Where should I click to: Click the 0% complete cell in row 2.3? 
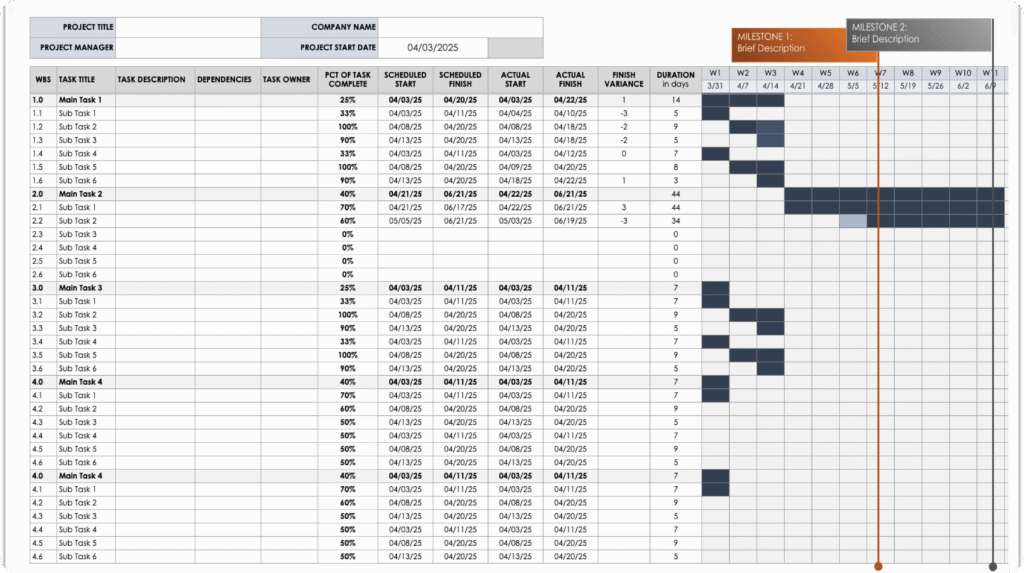click(x=347, y=235)
